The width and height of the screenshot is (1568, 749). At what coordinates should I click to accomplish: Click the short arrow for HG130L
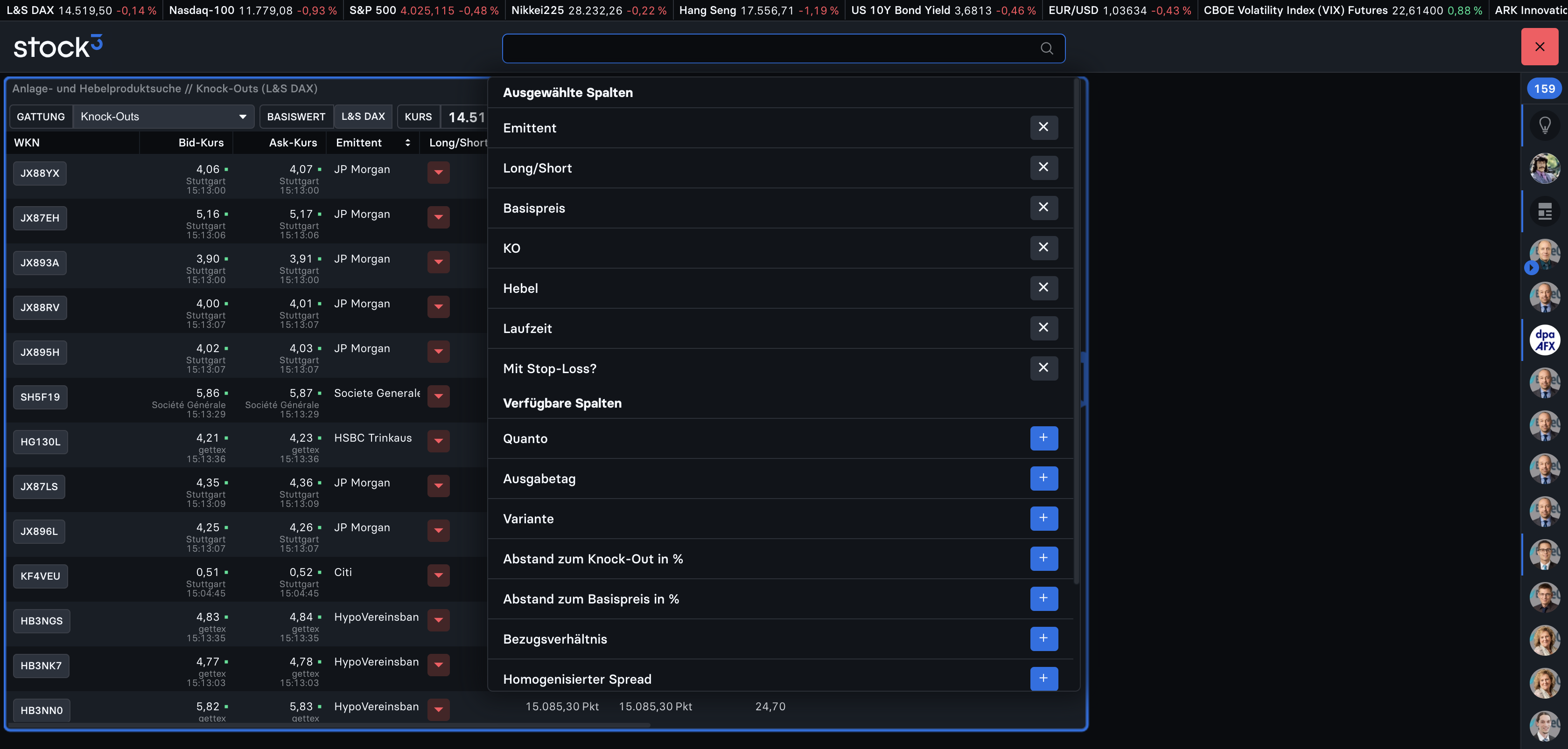(438, 441)
